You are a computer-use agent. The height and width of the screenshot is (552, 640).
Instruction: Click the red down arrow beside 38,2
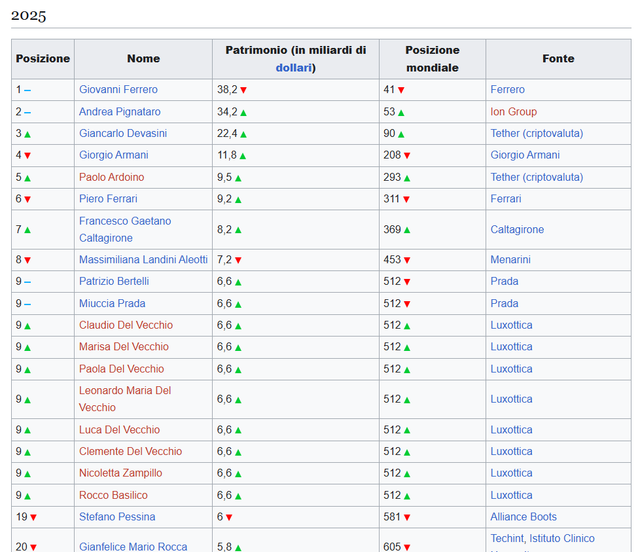[x=243, y=90]
